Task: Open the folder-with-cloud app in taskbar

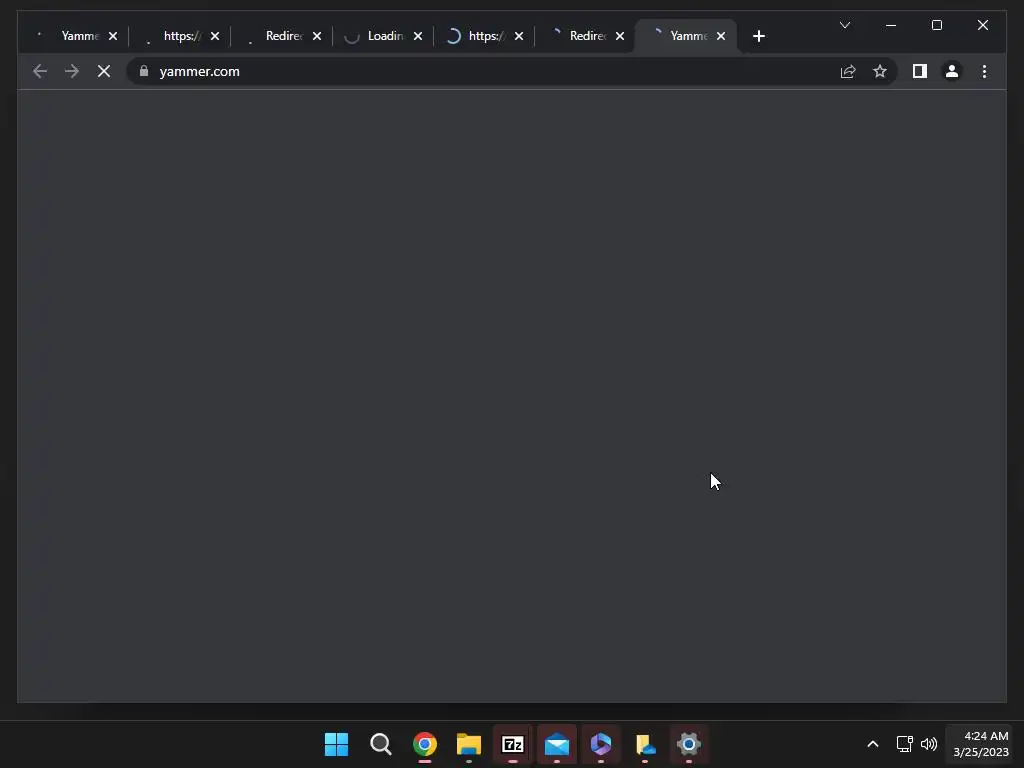Action: (x=645, y=744)
